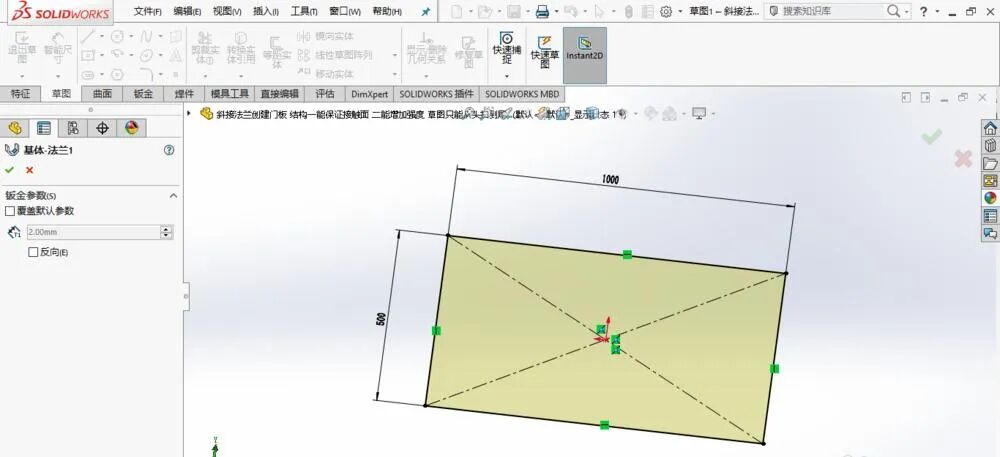Select the 1000 dimension on the sketch
The width and height of the screenshot is (1000, 457).
tap(610, 180)
